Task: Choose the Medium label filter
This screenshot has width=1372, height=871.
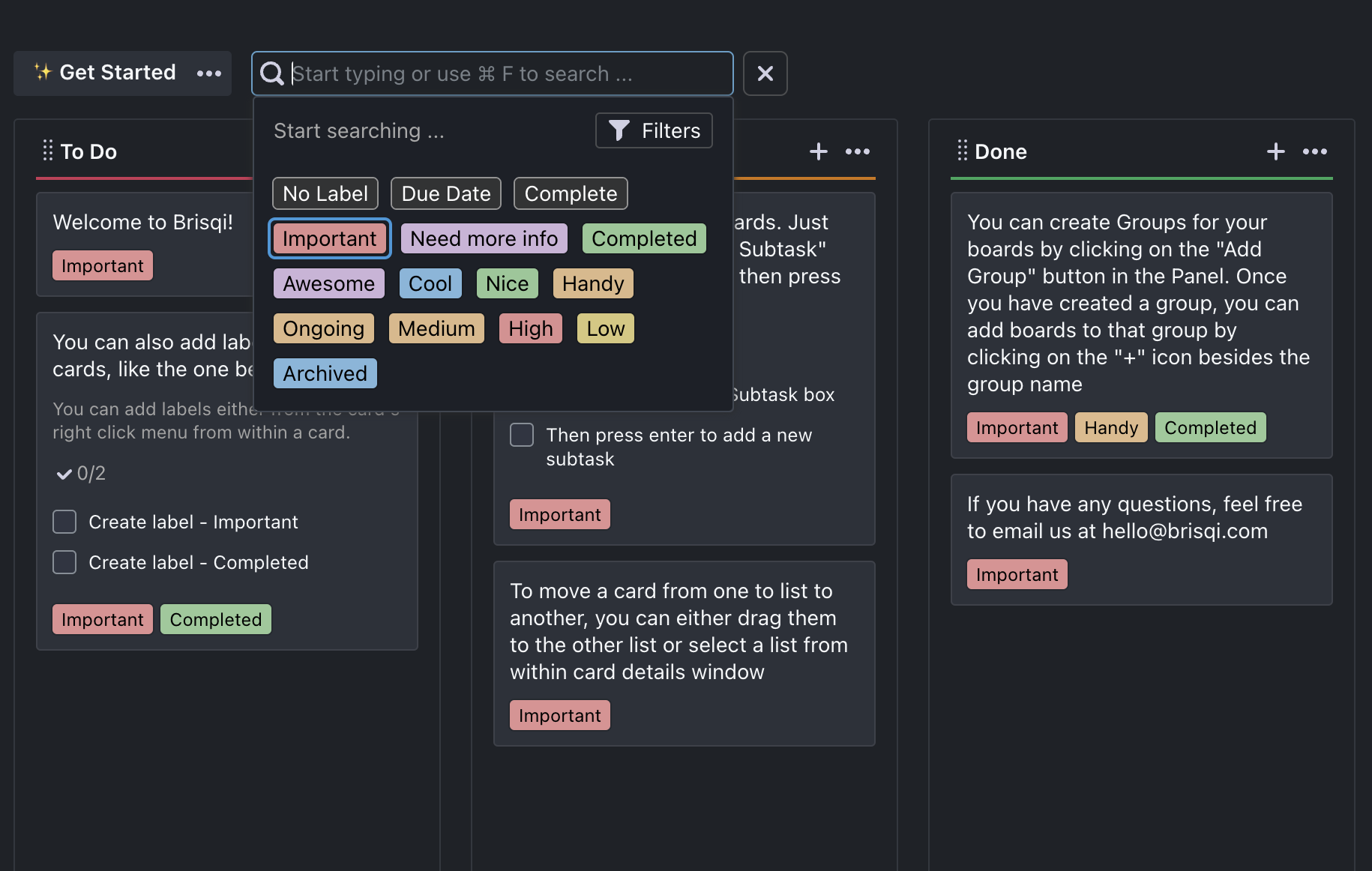Action: [436, 328]
